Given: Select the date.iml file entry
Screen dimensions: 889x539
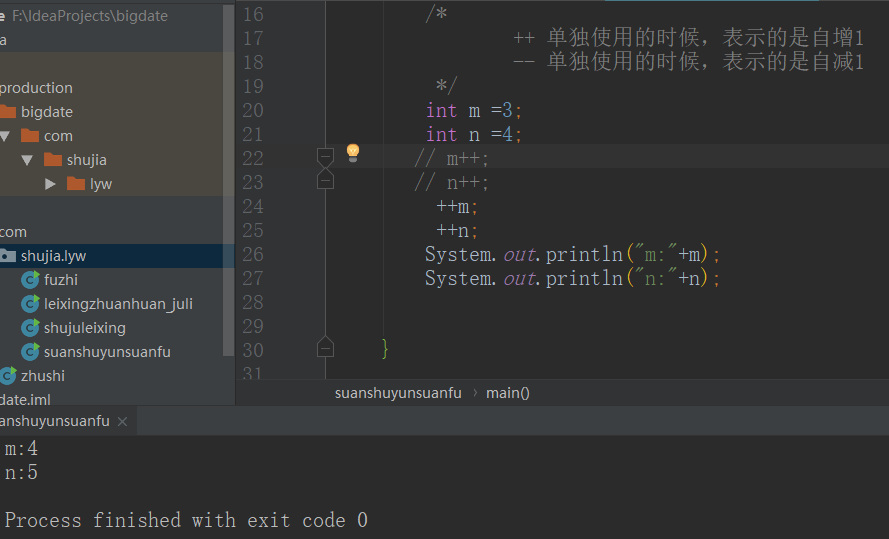Looking at the screenshot, I should pos(26,400).
